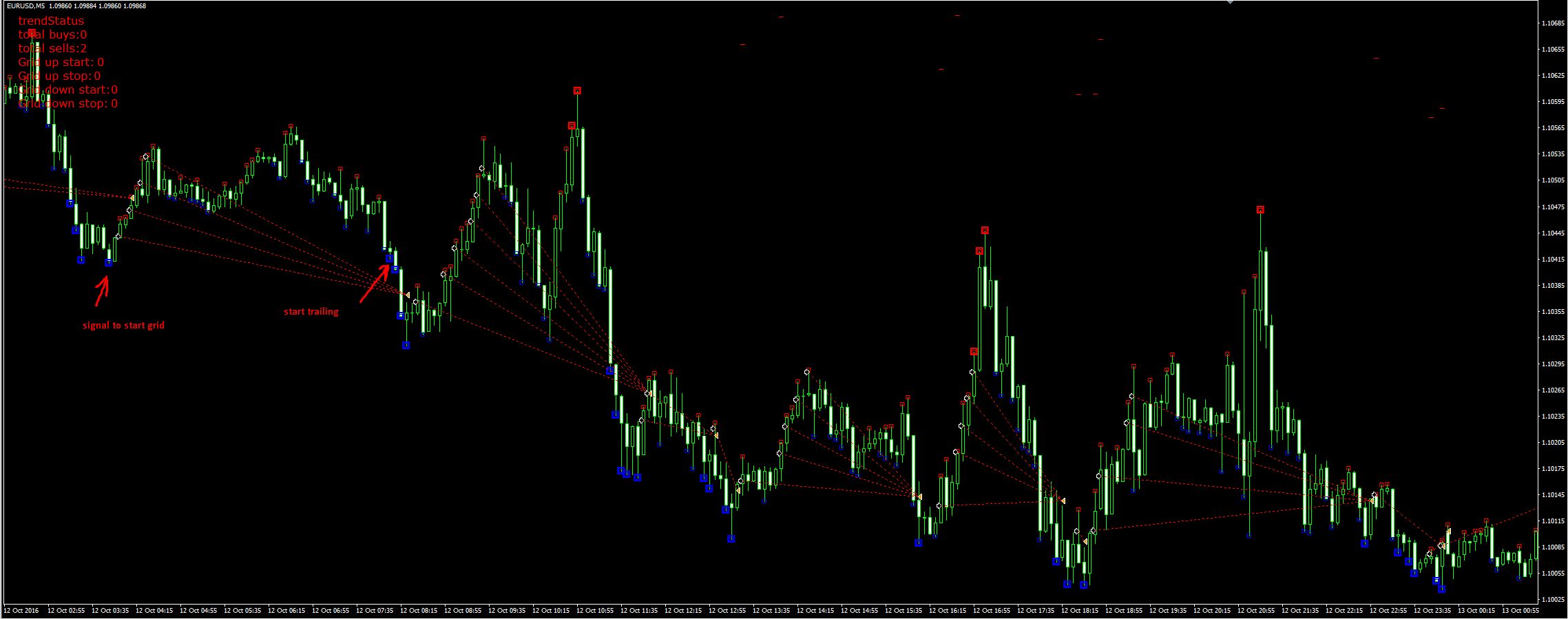Click price level 1.10505 on price axis
The image size is (1568, 619).
(1551, 180)
